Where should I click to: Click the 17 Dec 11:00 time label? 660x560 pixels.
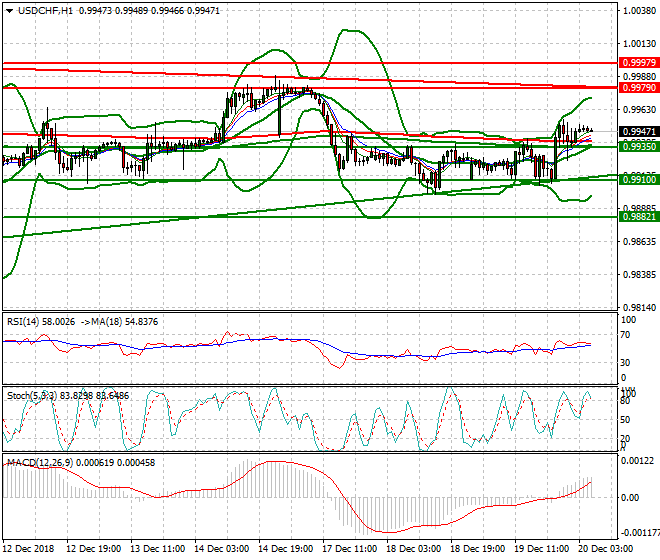point(349,549)
